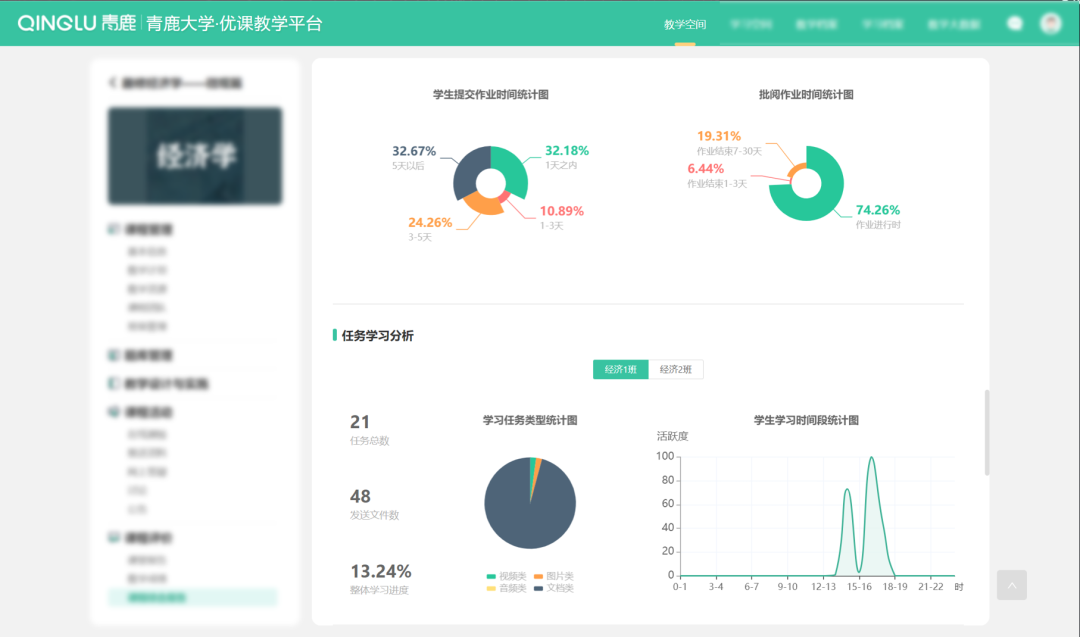The width and height of the screenshot is (1080, 637).
Task: Click the QINGLU 青鹿 logo
Action: 76,23
